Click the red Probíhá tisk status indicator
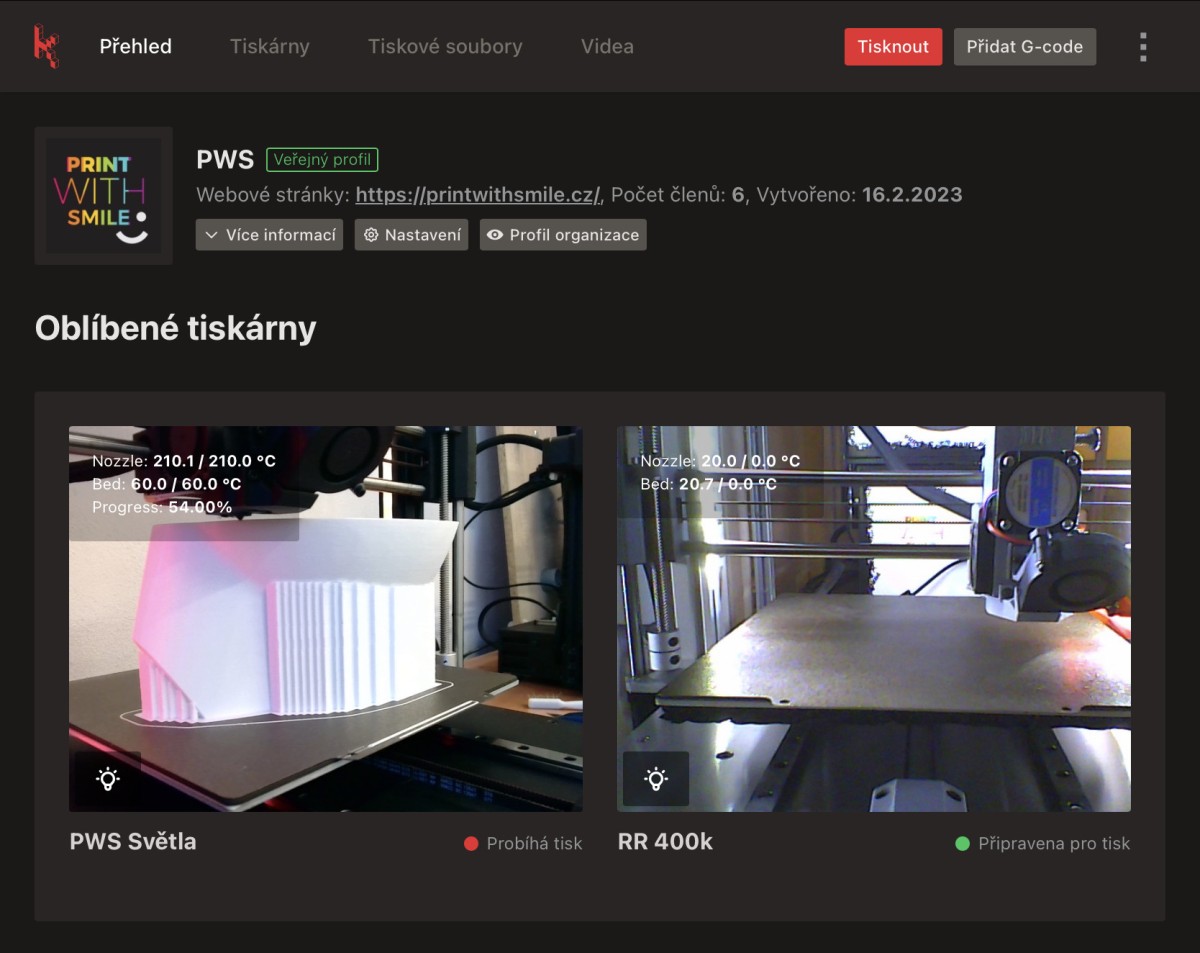 (472, 843)
